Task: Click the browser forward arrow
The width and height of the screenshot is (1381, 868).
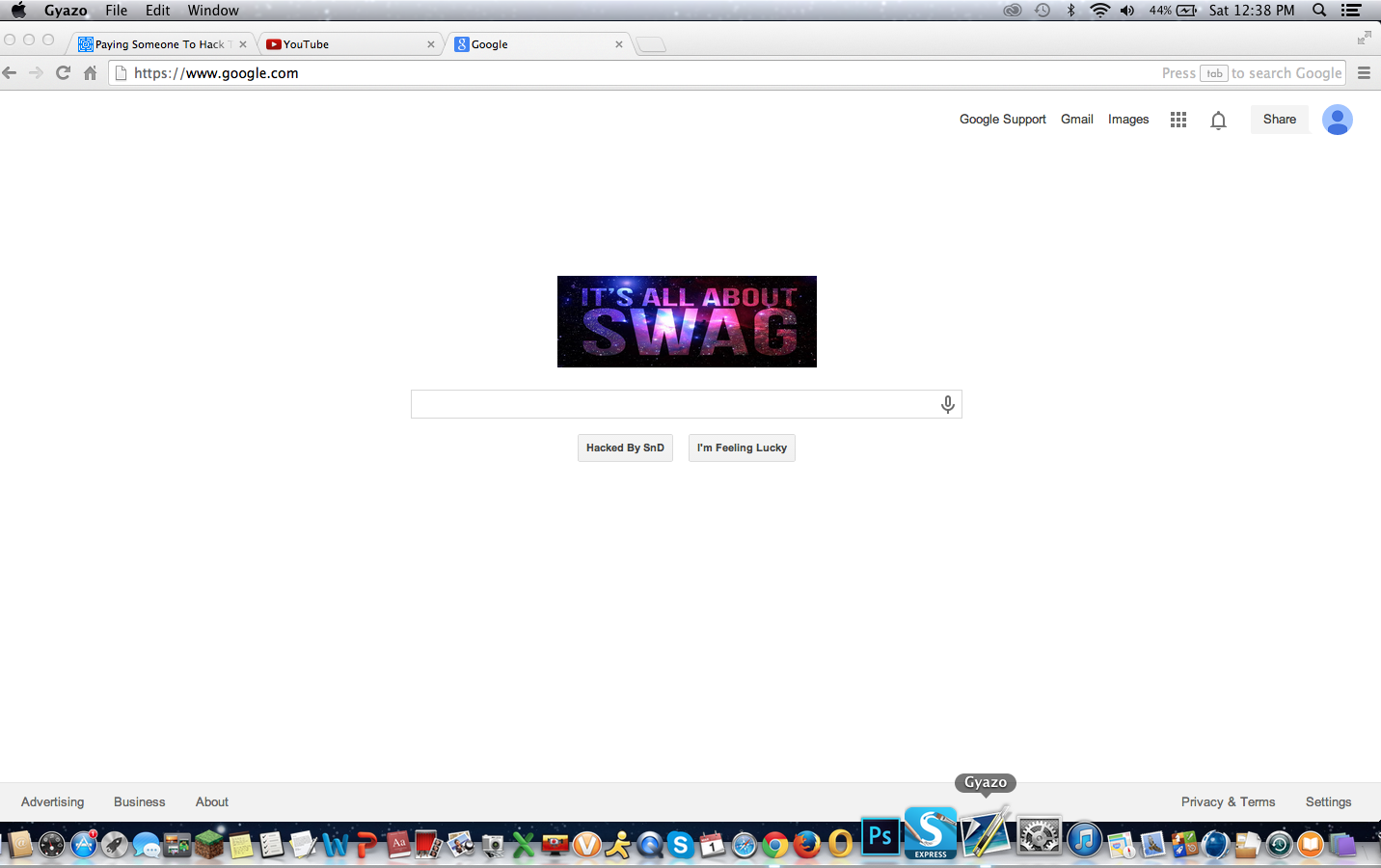Action: (37, 73)
